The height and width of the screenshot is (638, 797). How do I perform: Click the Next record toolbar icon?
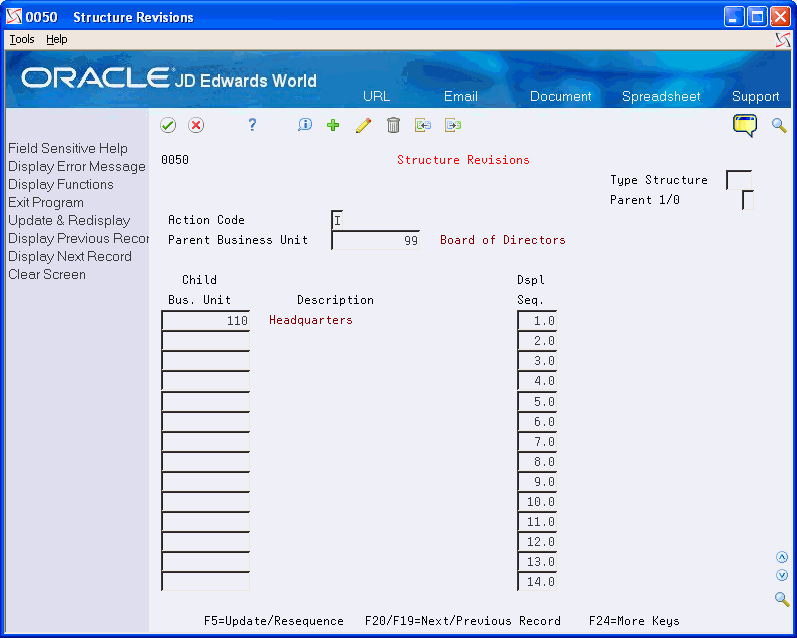[x=452, y=125]
